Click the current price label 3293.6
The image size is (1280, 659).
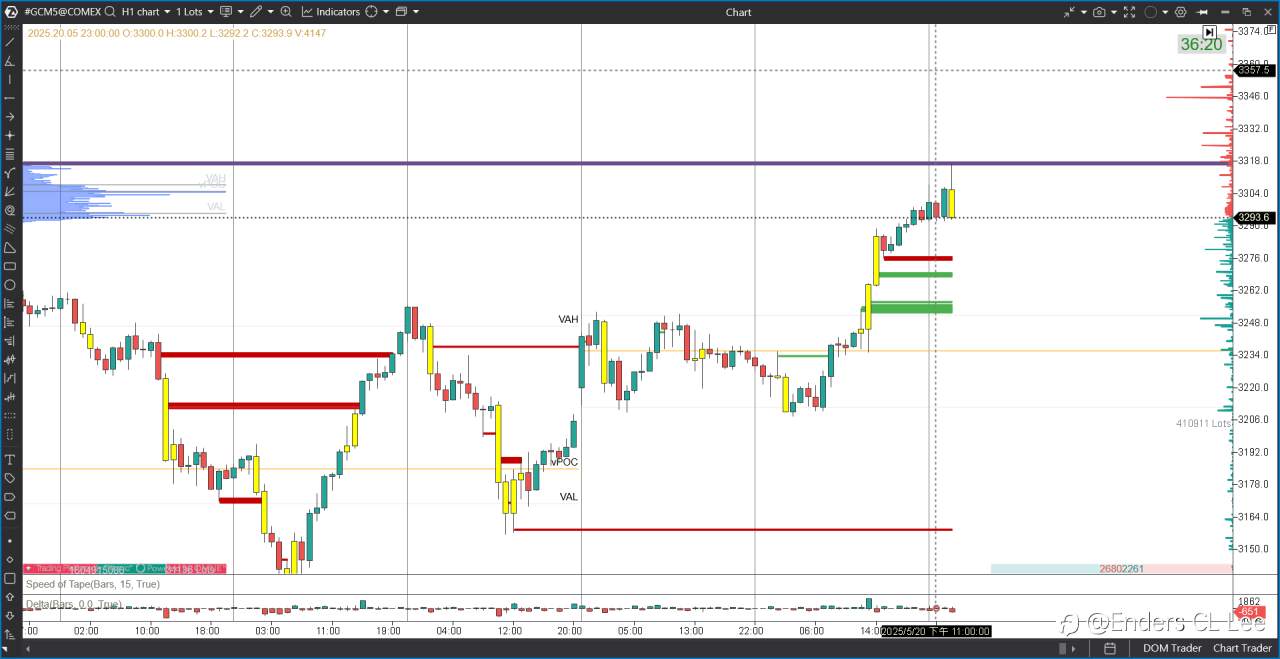[x=1253, y=218]
